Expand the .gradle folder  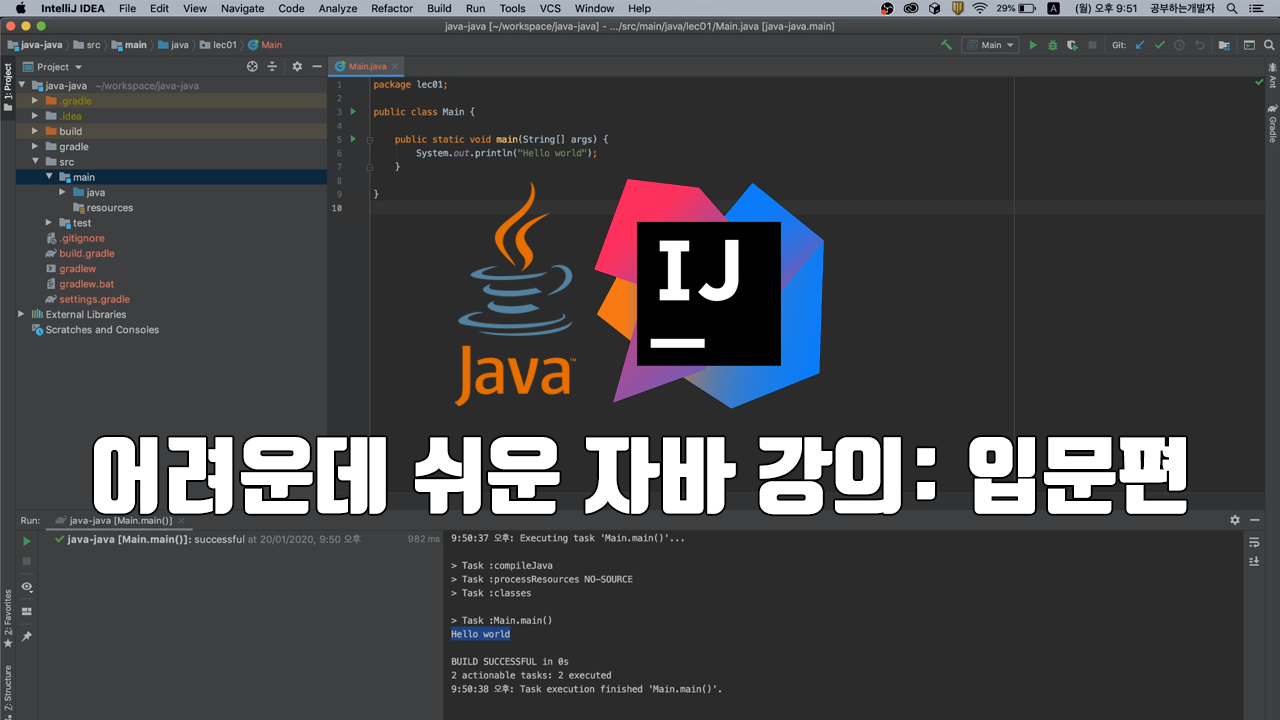click(x=36, y=101)
